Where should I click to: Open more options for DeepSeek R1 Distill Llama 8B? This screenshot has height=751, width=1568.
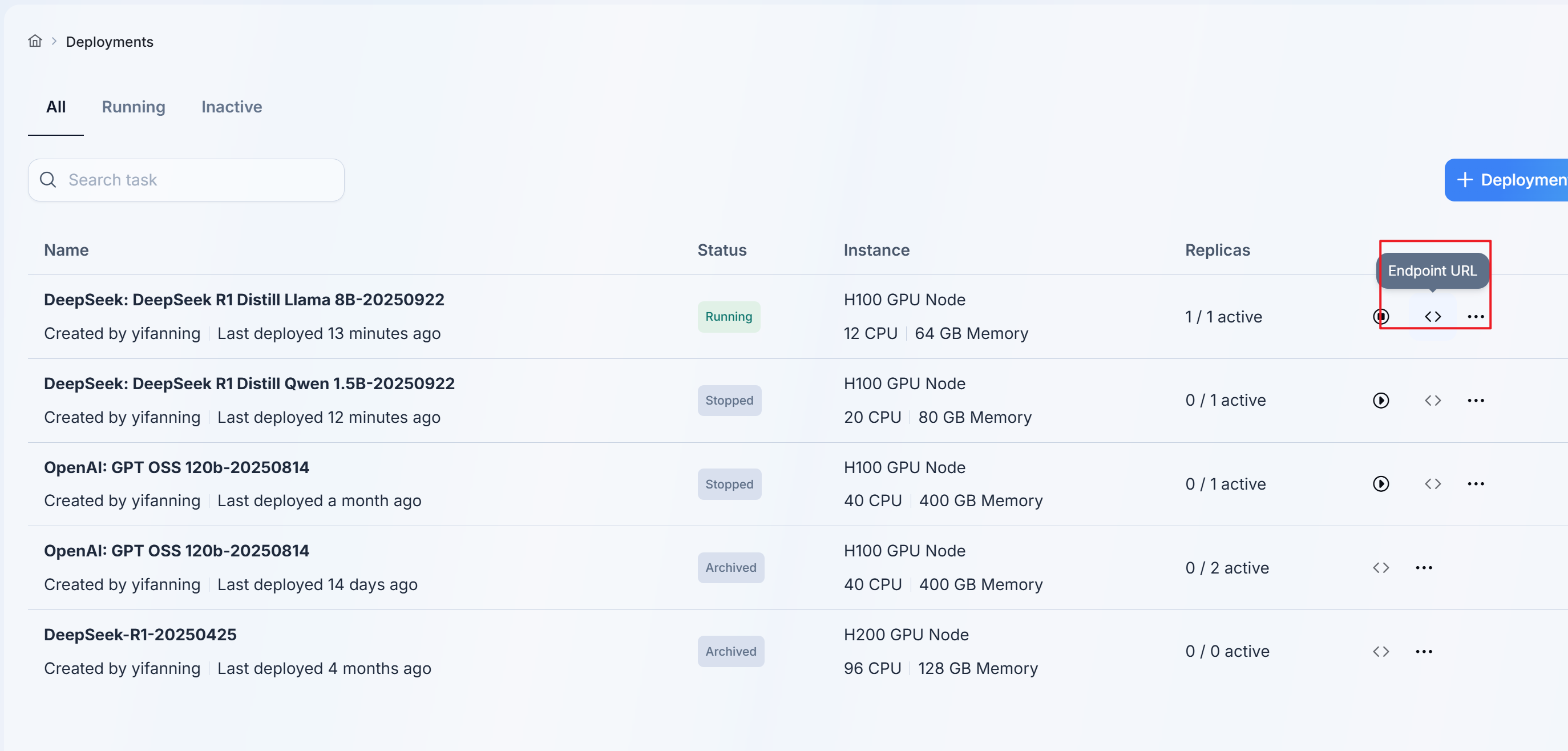pyautogui.click(x=1476, y=317)
